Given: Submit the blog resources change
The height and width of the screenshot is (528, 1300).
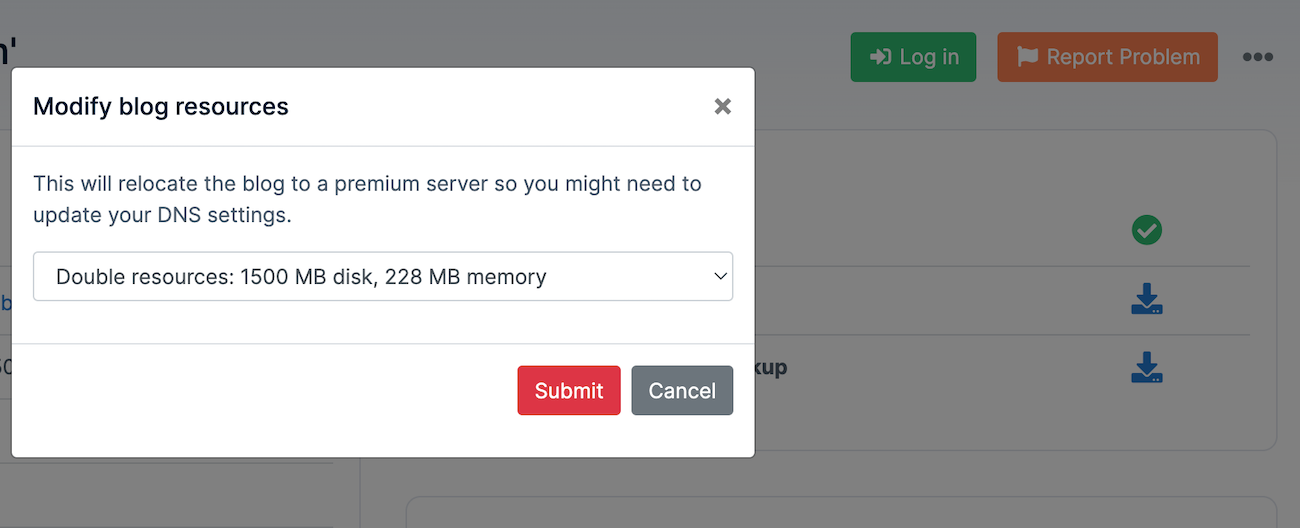Looking at the screenshot, I should pyautogui.click(x=569, y=390).
